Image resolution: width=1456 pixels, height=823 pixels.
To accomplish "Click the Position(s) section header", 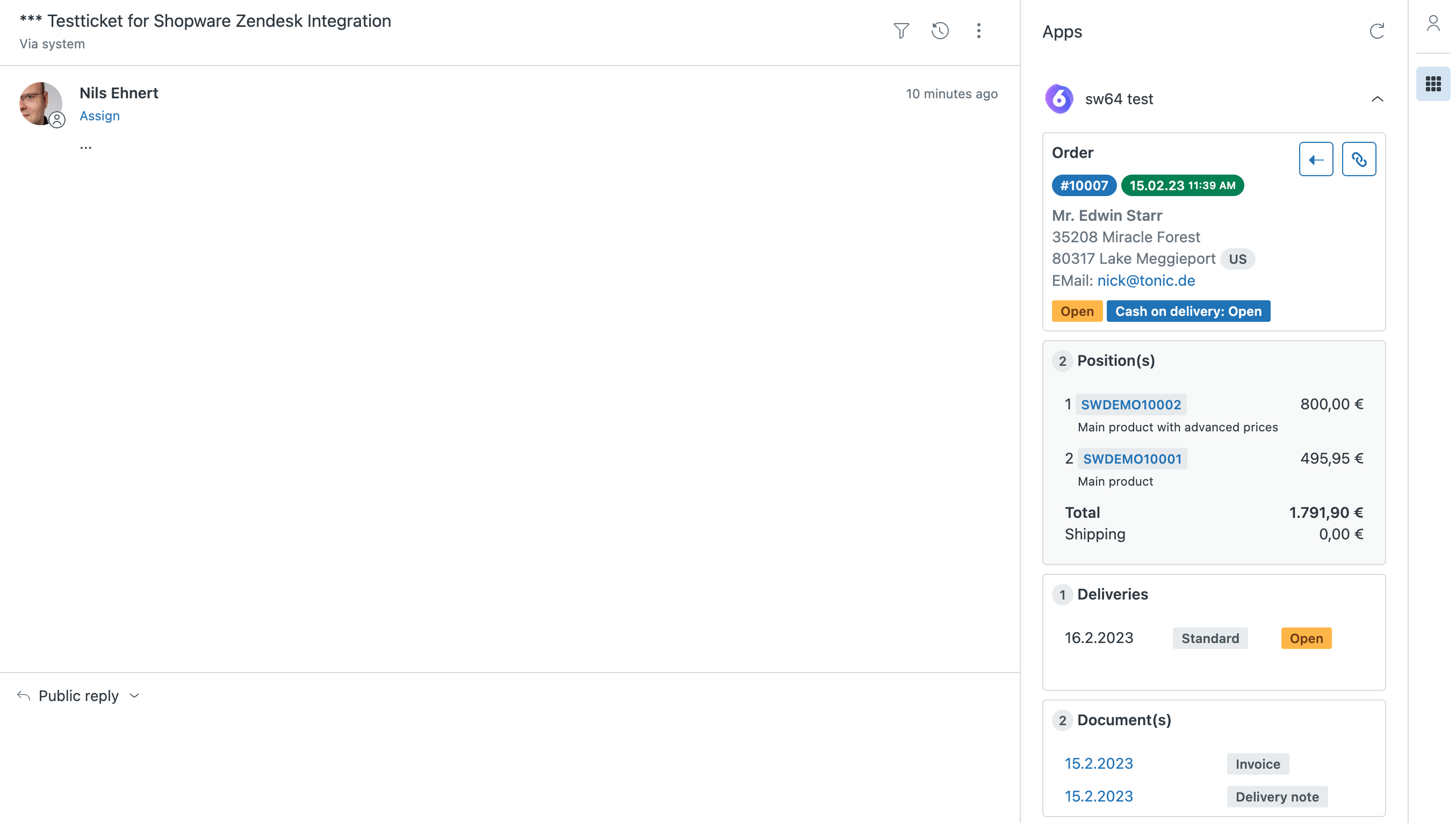I will point(1116,360).
